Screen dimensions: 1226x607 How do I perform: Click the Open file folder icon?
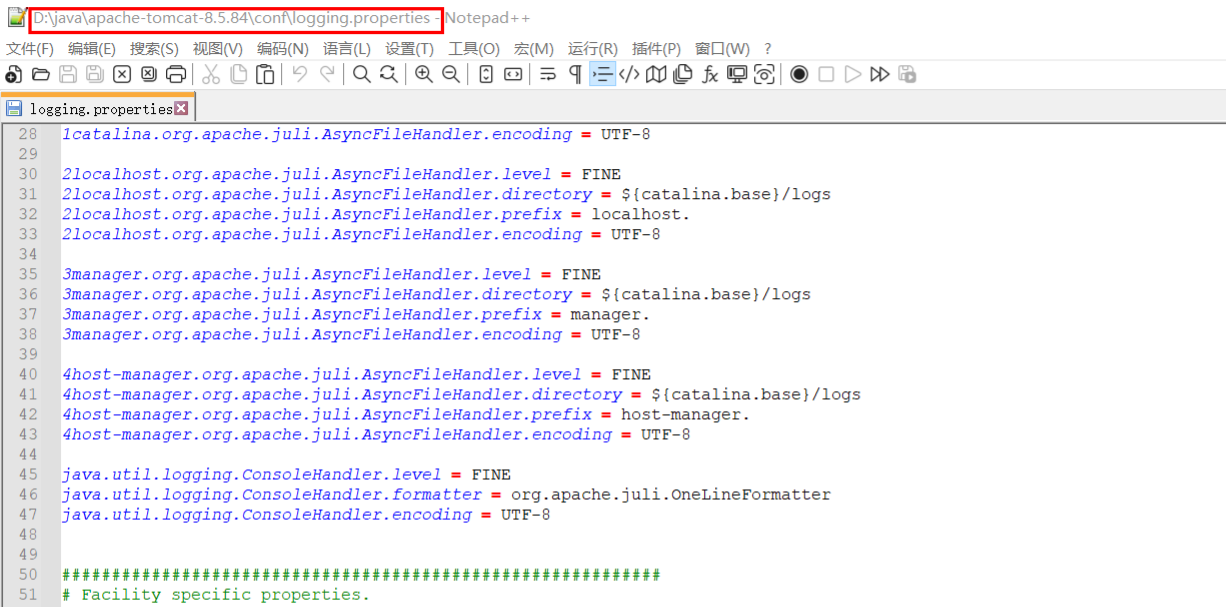point(41,74)
